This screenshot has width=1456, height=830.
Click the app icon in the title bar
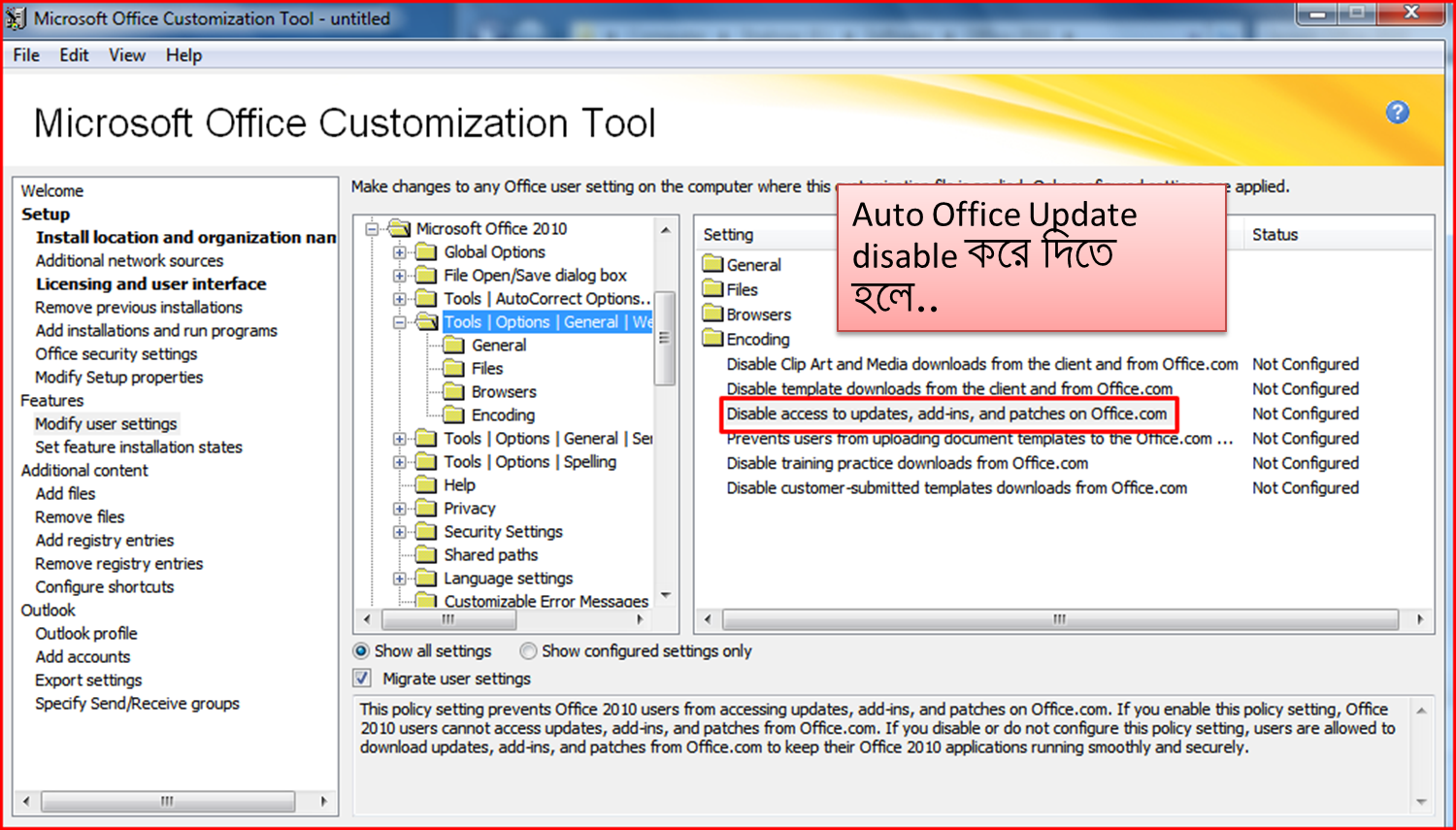tap(17, 18)
